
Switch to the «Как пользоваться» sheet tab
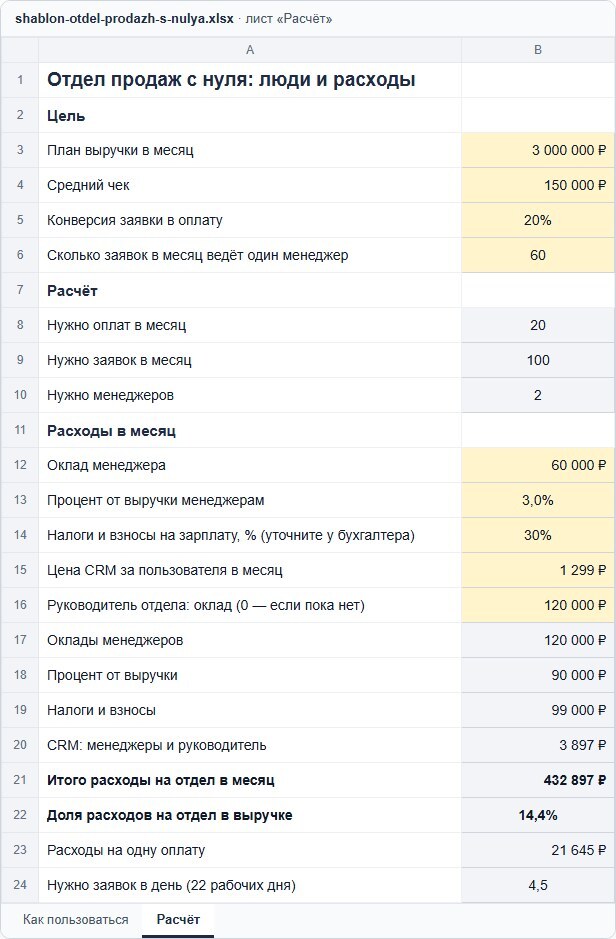75,920
